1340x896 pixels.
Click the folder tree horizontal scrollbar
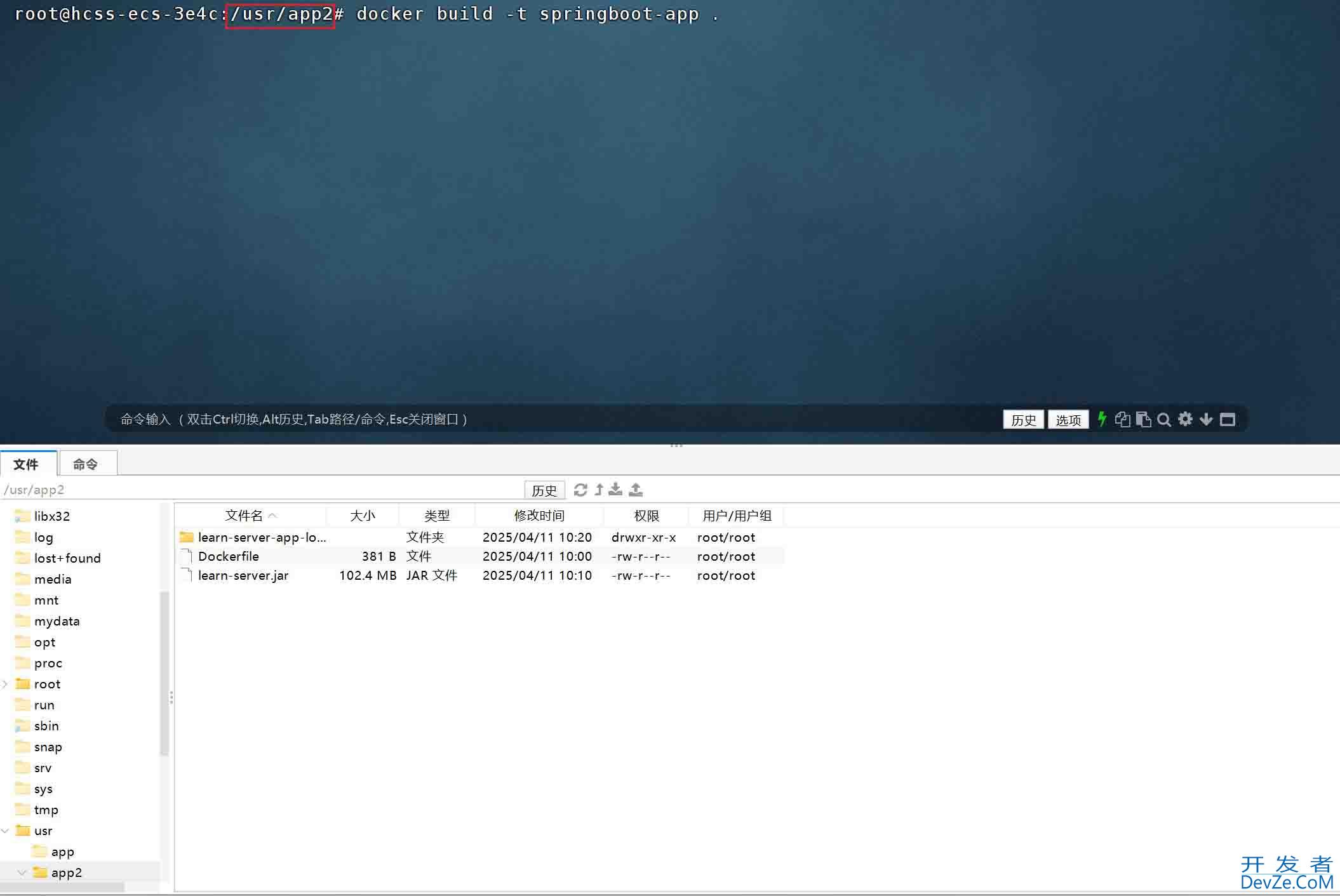(x=62, y=886)
